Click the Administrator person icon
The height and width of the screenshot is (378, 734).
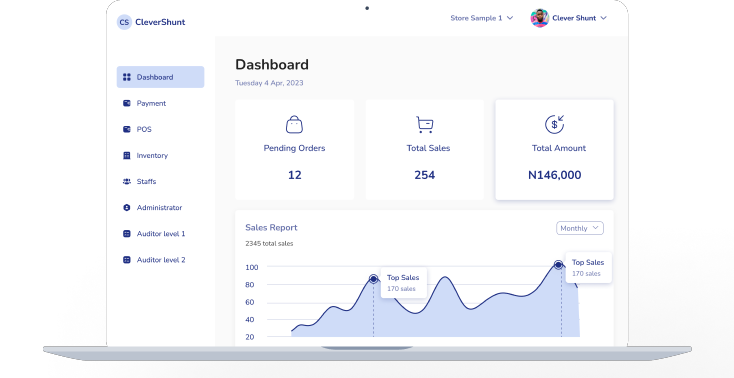pos(126,208)
